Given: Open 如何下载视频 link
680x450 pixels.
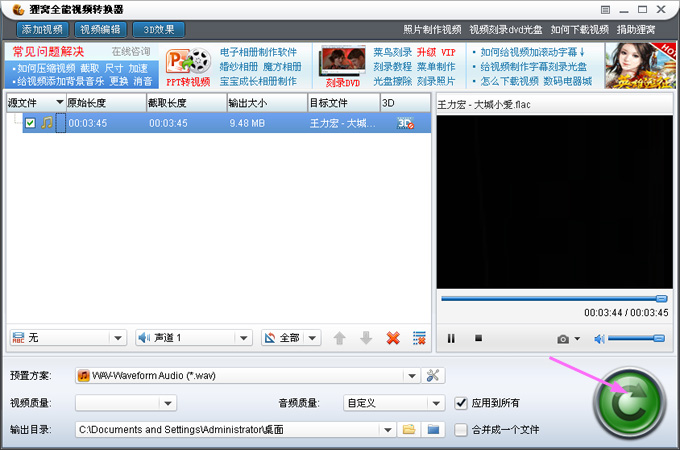Looking at the screenshot, I should pyautogui.click(x=579, y=29).
